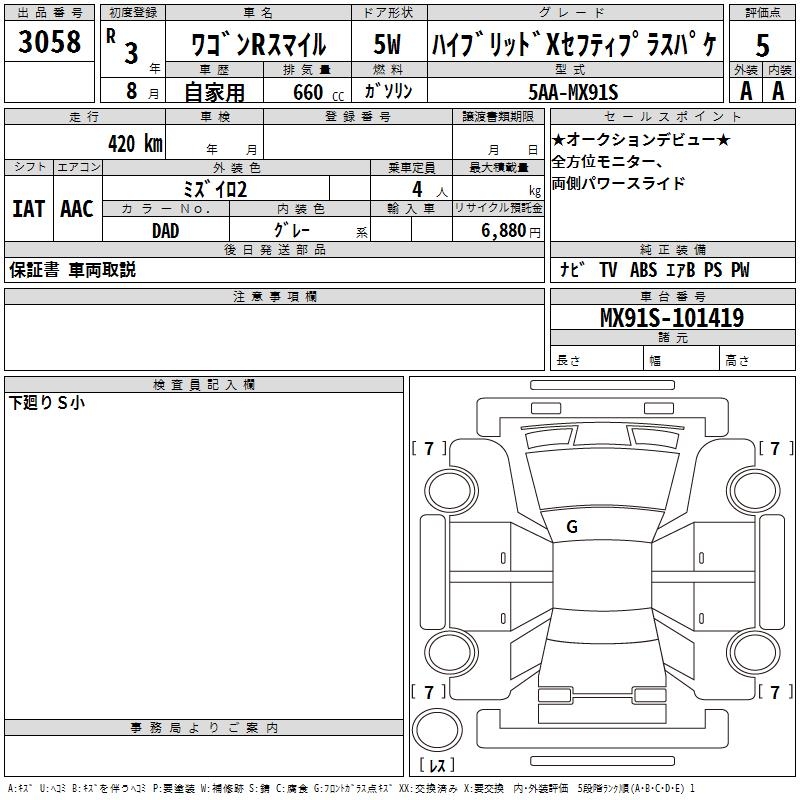
Task: Select the エアB equipment entry
Action: click(681, 270)
